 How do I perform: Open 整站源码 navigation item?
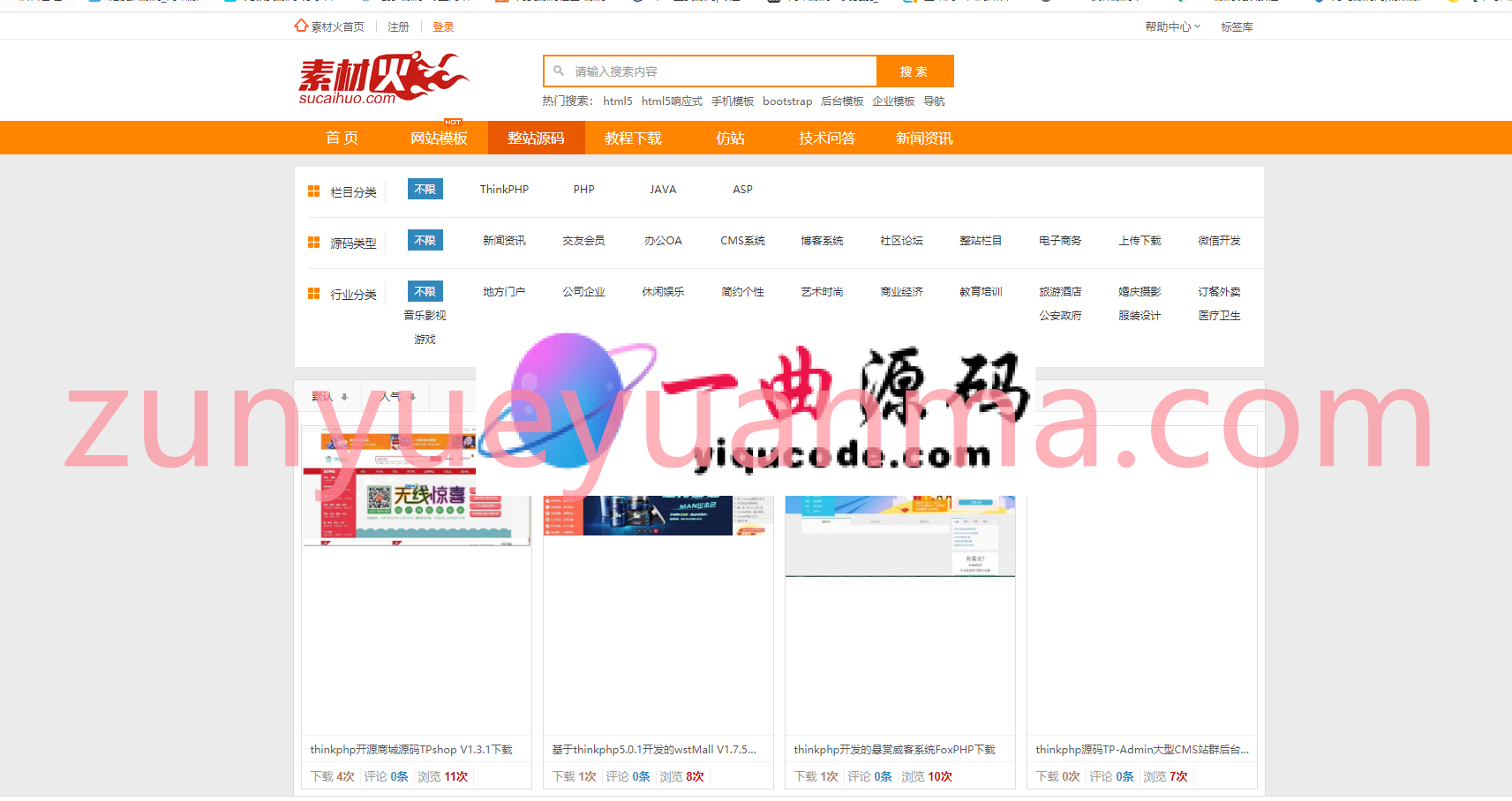tap(536, 138)
